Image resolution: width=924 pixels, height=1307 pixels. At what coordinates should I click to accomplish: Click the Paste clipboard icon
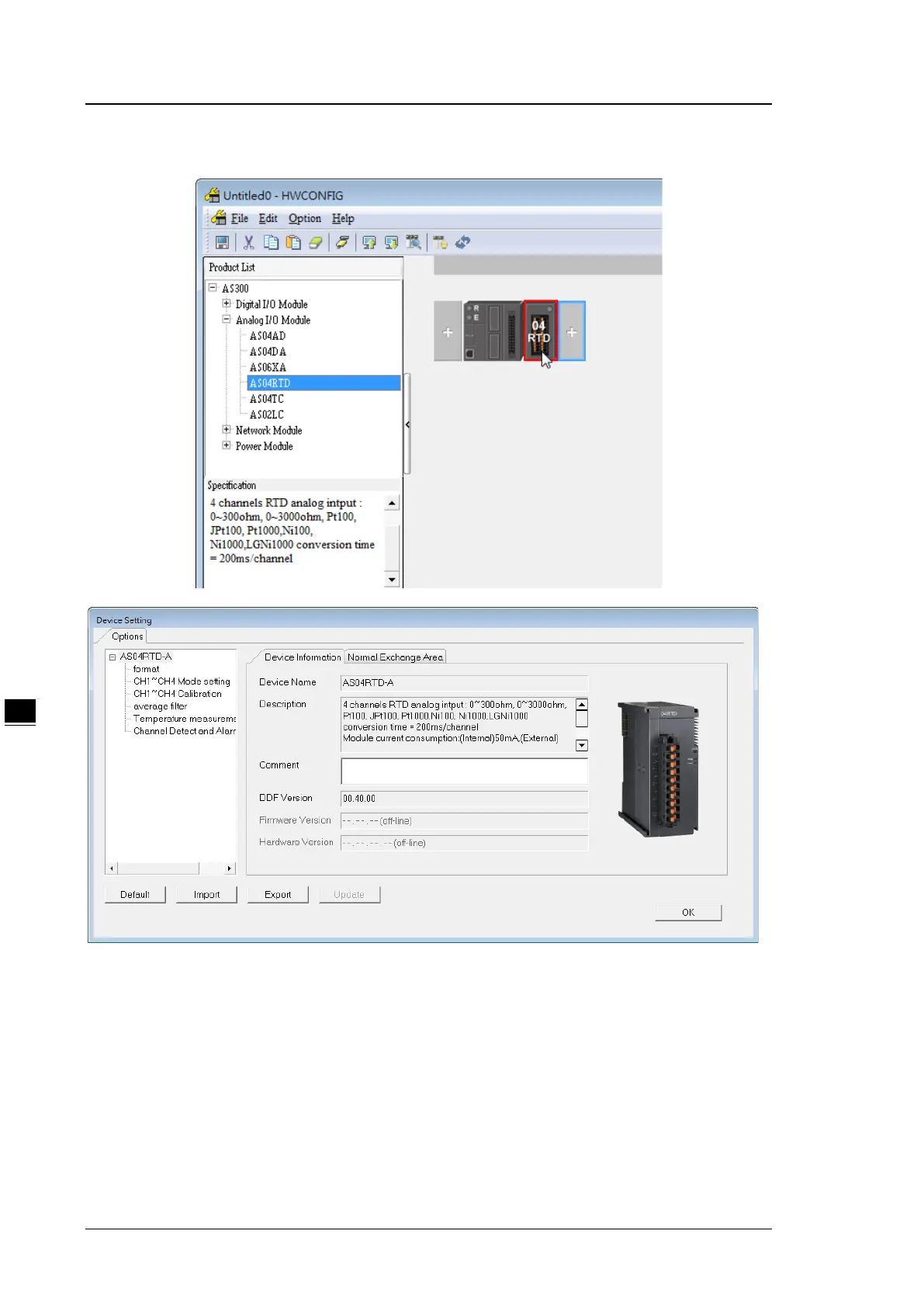(x=293, y=242)
